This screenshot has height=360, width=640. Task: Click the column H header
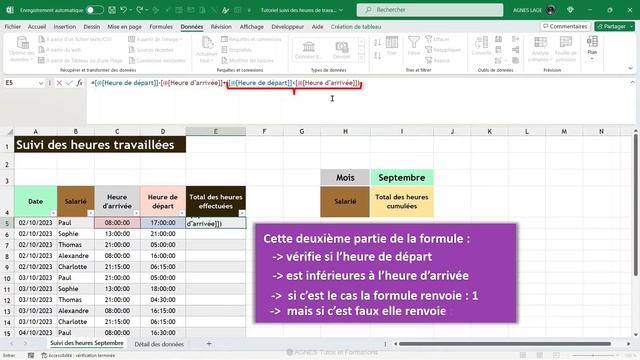tap(345, 131)
